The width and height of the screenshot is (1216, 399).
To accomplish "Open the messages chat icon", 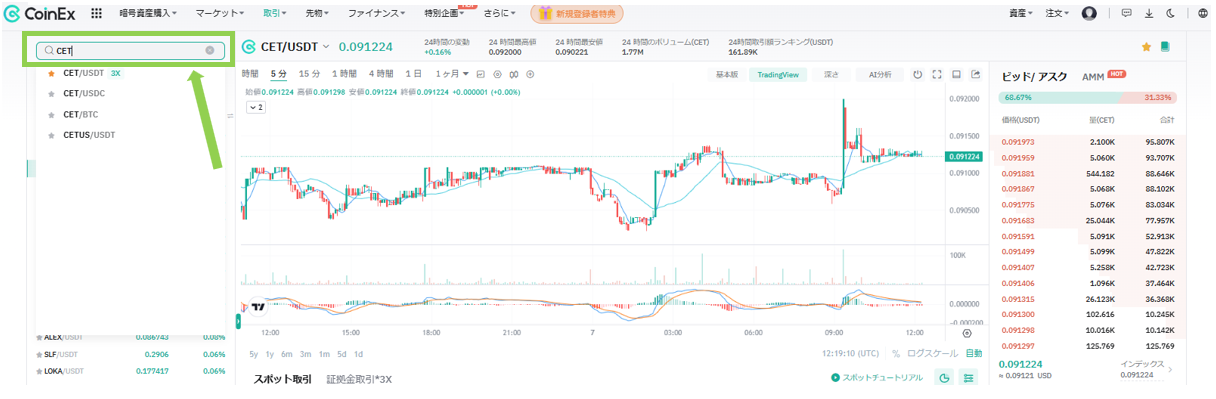I will (x=1127, y=14).
